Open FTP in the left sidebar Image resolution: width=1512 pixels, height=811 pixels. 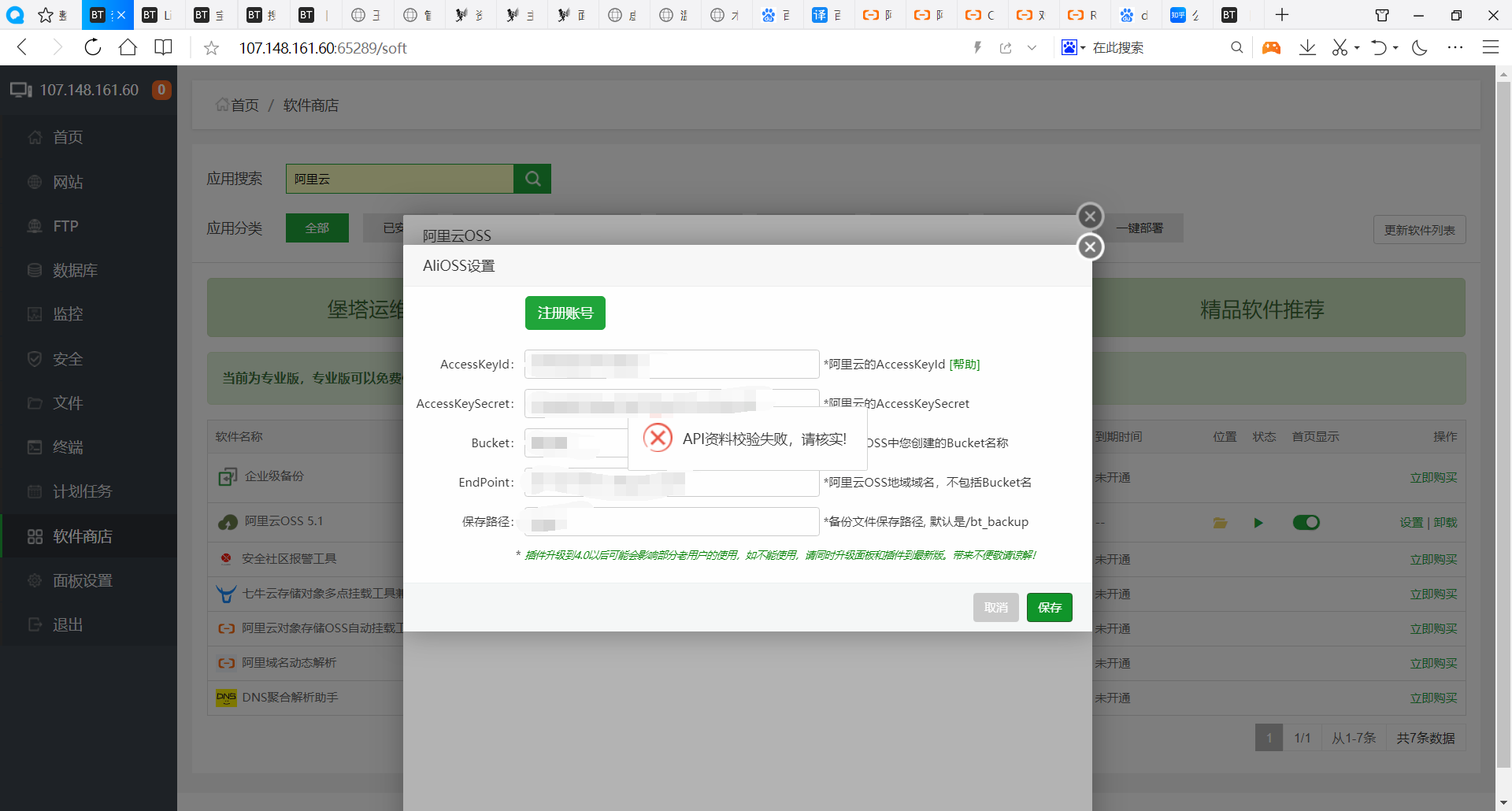click(65, 226)
